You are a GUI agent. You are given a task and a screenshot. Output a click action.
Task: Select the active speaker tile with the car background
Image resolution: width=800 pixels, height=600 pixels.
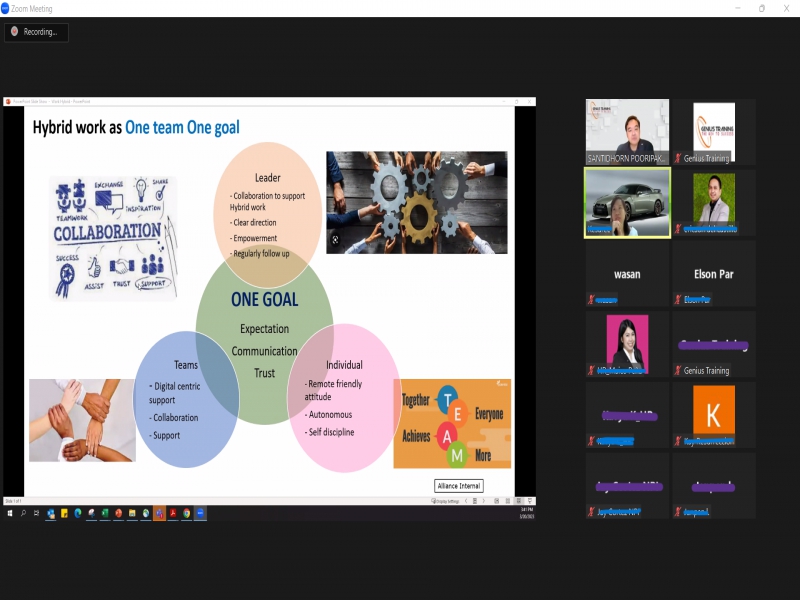click(627, 203)
